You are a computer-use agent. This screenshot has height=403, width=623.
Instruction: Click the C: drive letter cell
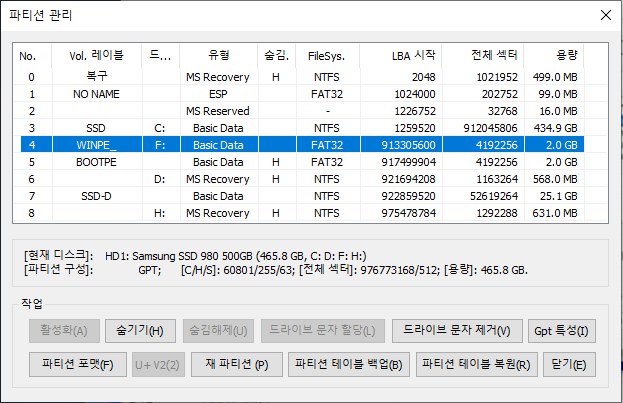point(160,128)
